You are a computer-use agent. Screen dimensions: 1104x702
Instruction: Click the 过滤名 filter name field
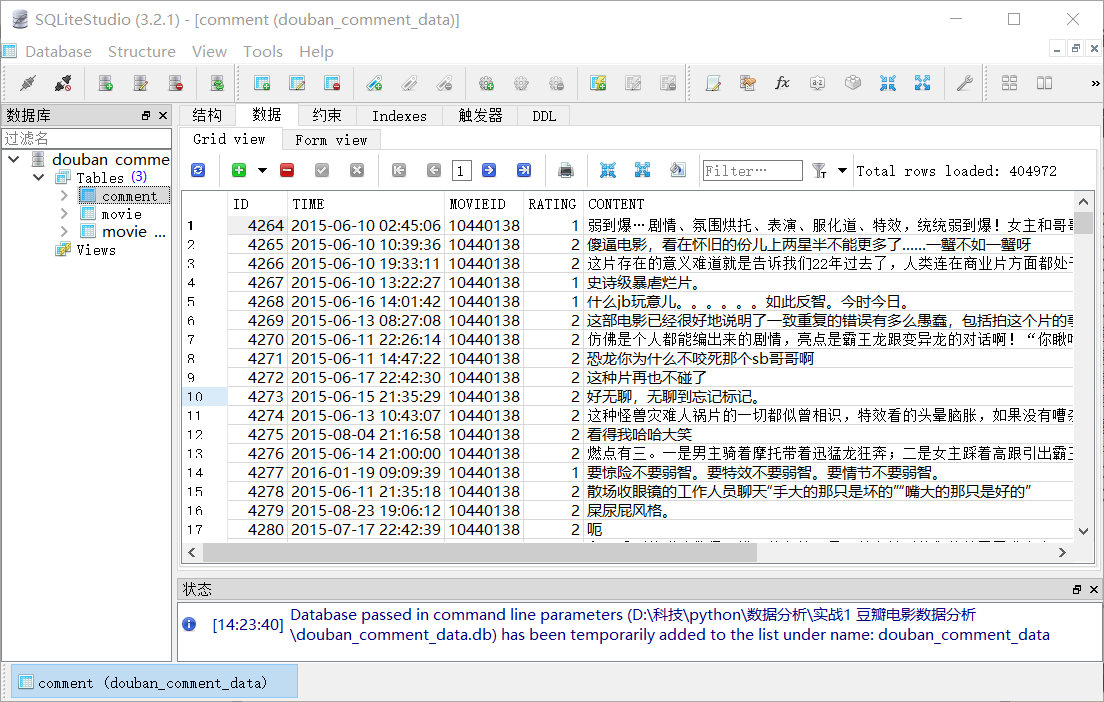pos(87,138)
